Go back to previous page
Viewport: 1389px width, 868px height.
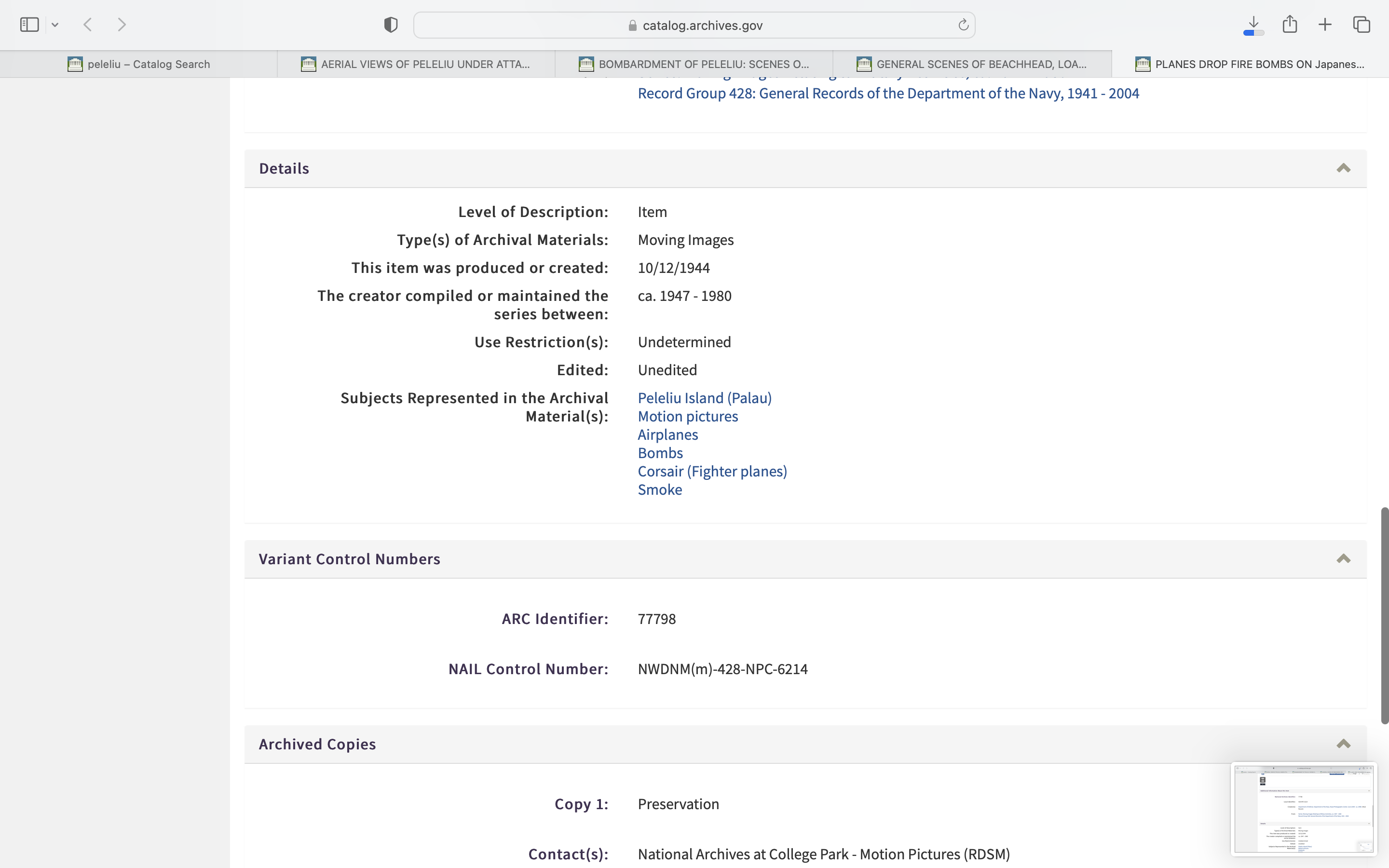88,25
